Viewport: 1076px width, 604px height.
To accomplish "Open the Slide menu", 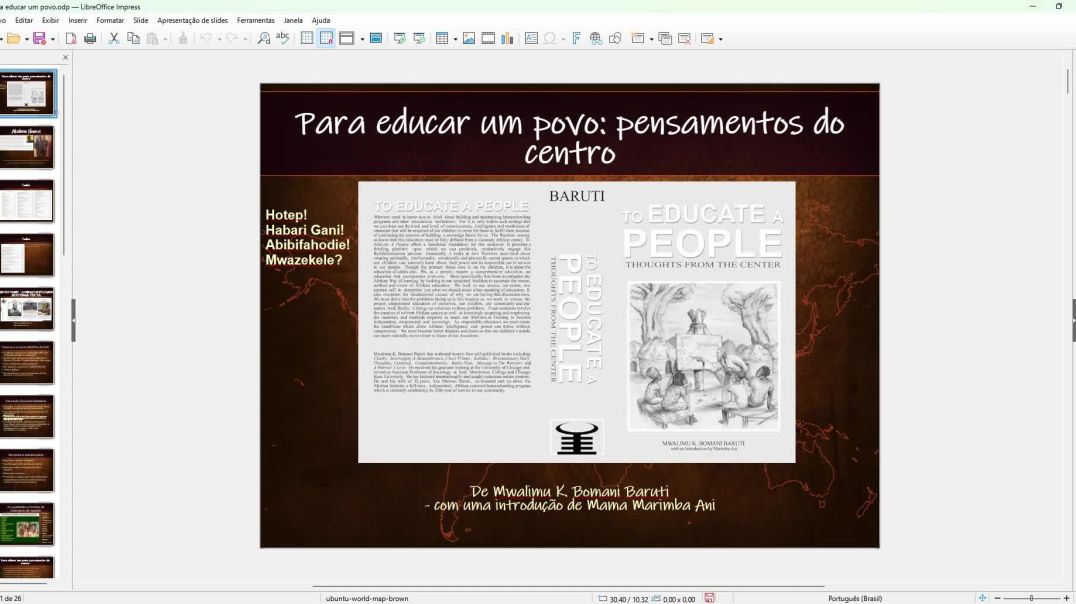I will coord(141,21).
